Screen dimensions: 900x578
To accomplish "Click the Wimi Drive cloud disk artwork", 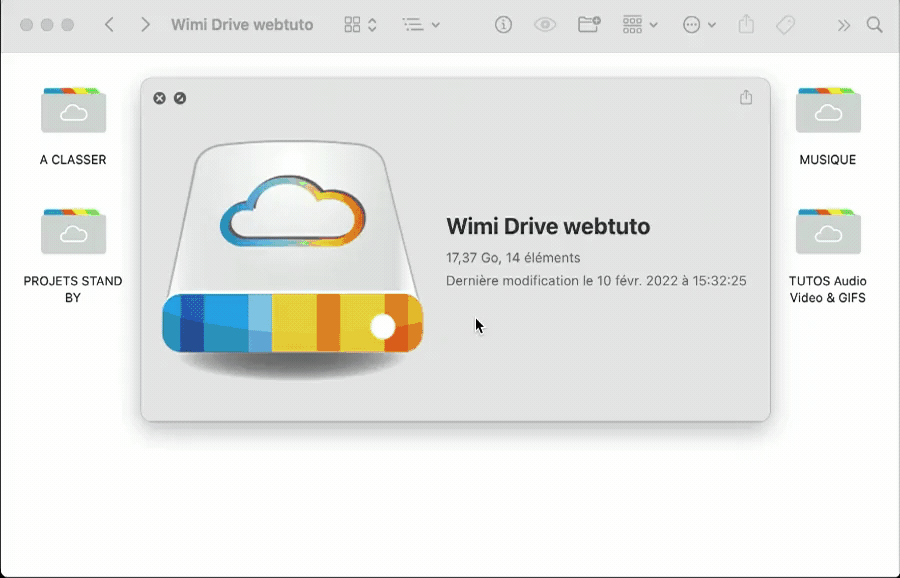I will point(291,250).
